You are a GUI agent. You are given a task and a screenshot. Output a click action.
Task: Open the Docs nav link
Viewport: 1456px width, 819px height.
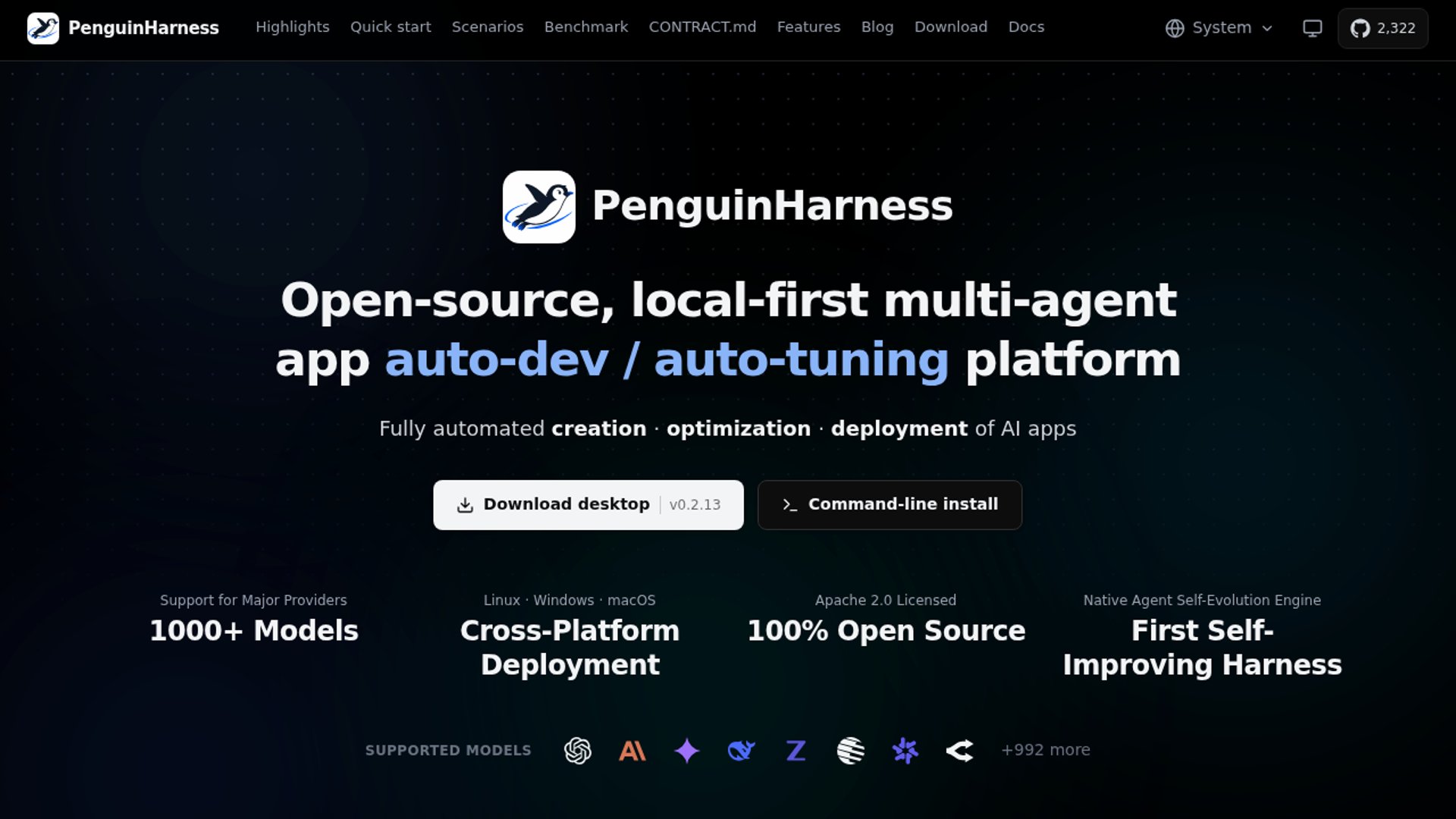pos(1026,27)
